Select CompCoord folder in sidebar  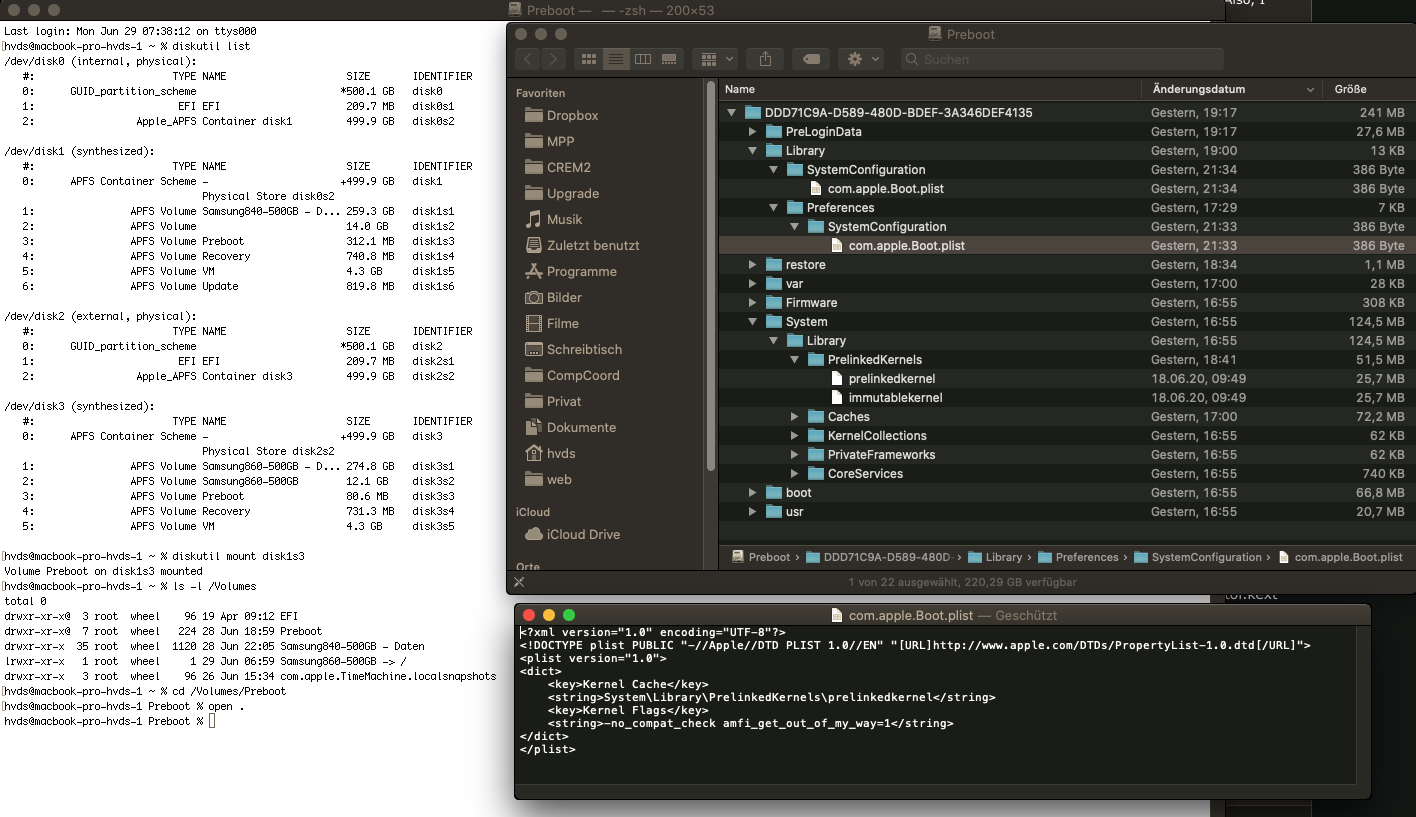[572, 375]
